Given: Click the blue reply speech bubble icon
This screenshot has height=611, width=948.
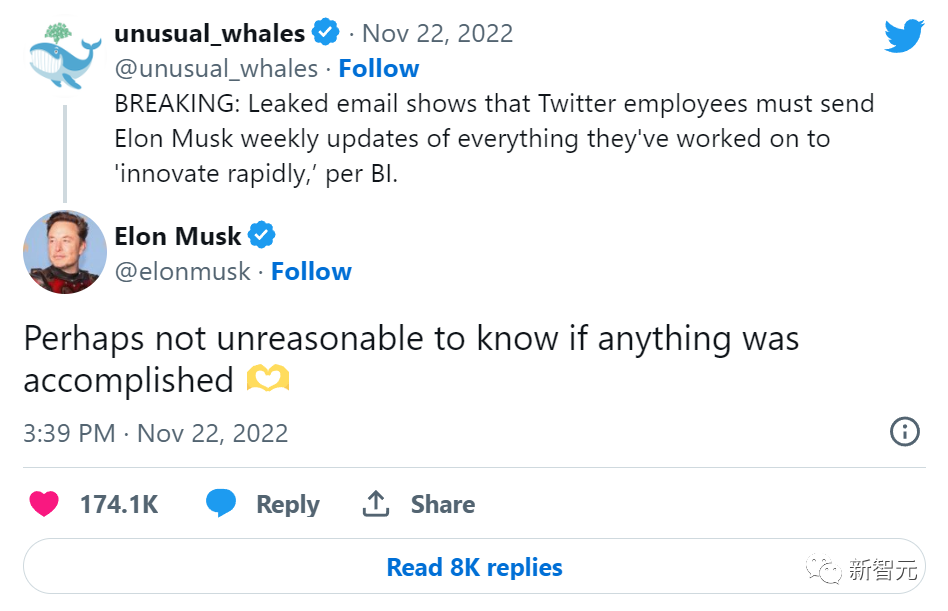Looking at the screenshot, I should pyautogui.click(x=221, y=503).
